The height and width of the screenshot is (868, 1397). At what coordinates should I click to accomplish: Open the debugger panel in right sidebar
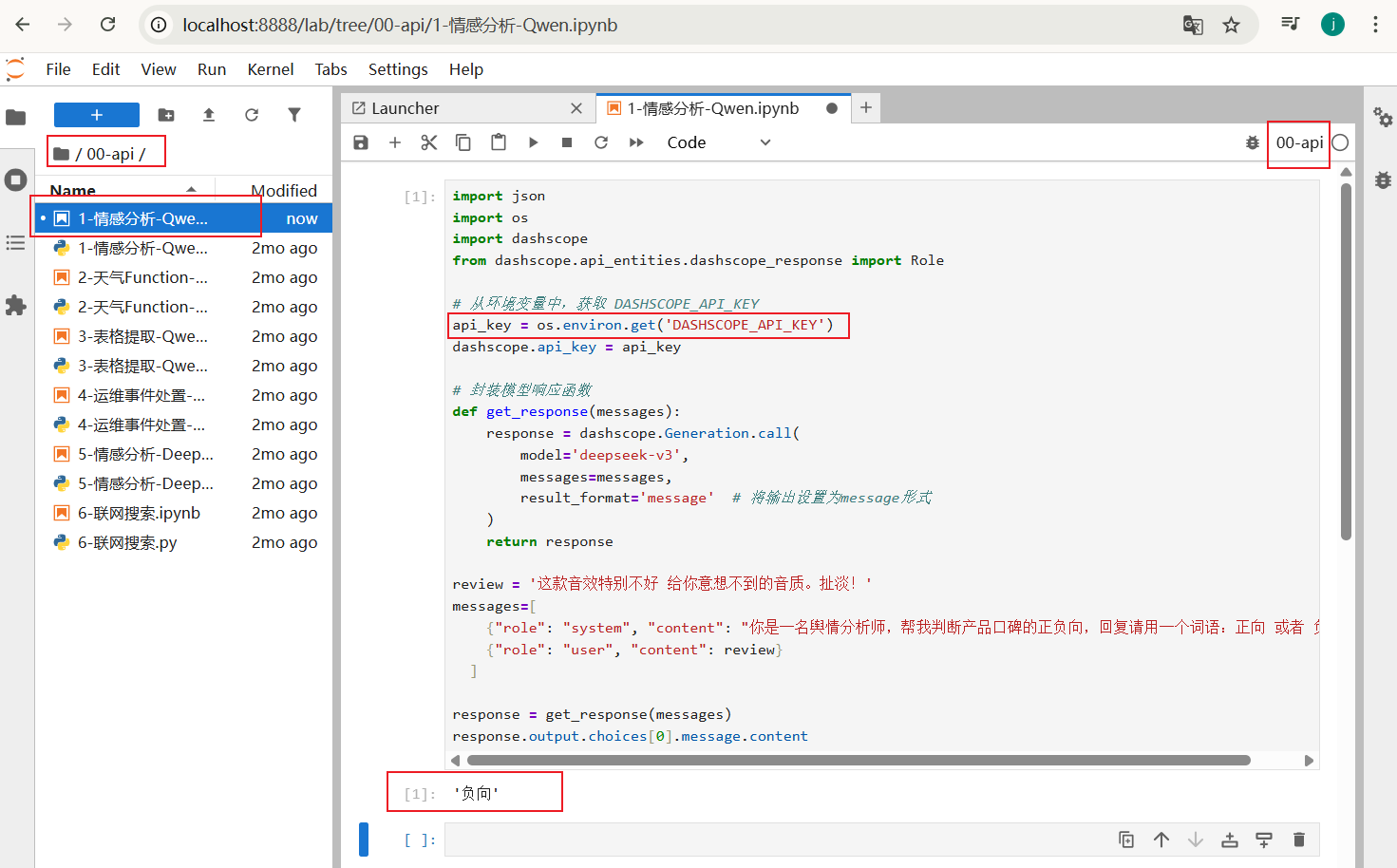[1383, 179]
